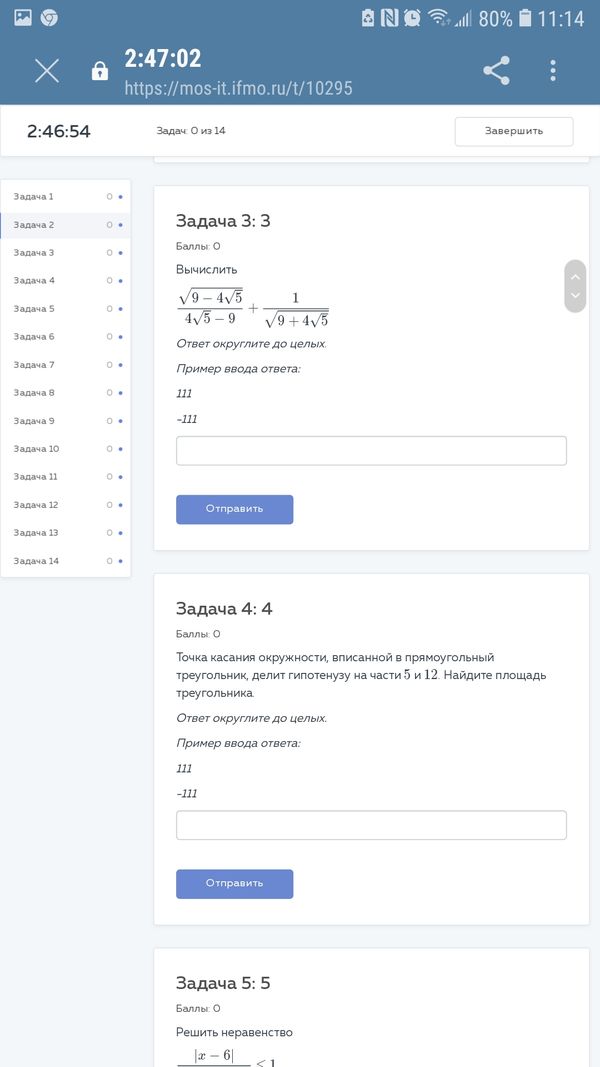Submit answer for Задача 4 with Отправить
The width and height of the screenshot is (600, 1067).
coord(234,884)
